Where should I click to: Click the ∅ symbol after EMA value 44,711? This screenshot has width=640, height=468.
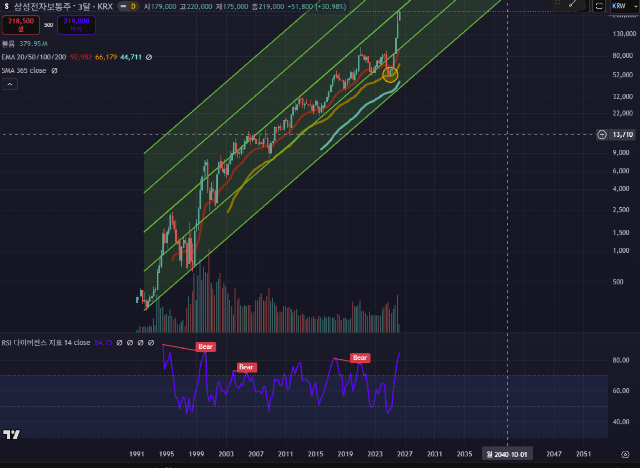click(x=149, y=57)
